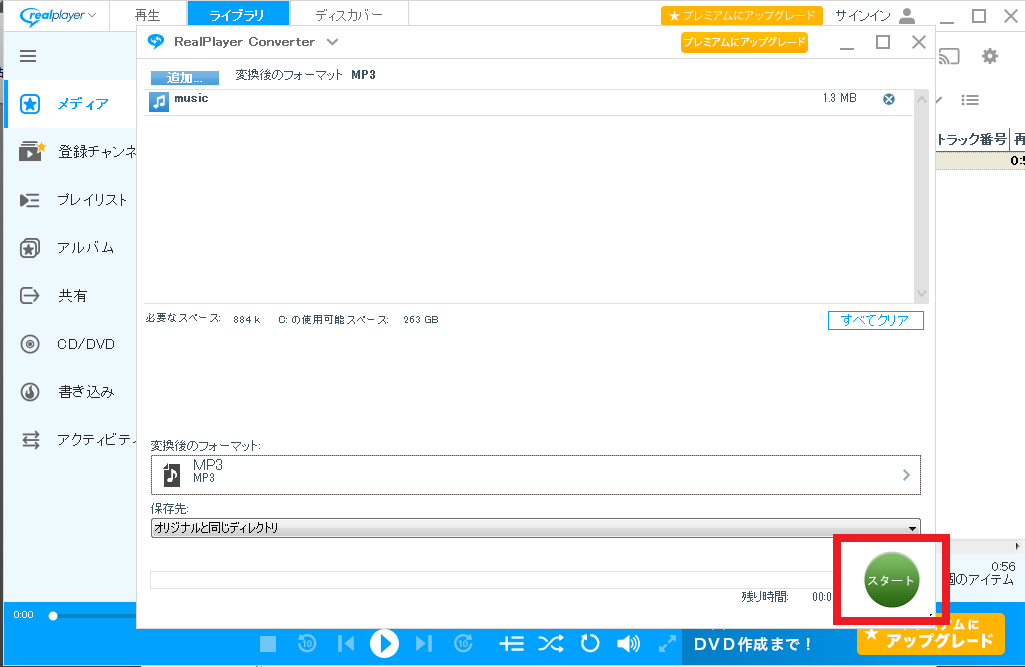This screenshot has height=667, width=1025.
Task: Remove music file from conversion list
Action: (x=889, y=99)
